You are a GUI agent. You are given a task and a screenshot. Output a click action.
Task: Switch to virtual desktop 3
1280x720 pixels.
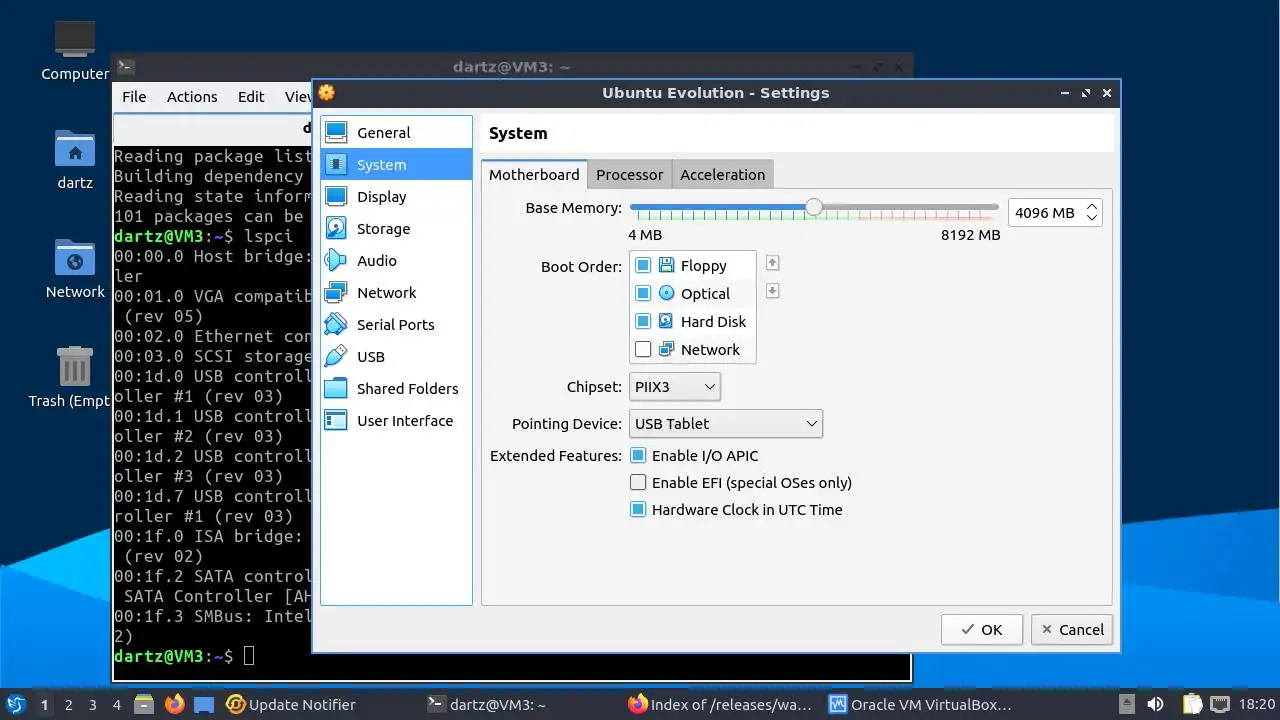click(93, 705)
